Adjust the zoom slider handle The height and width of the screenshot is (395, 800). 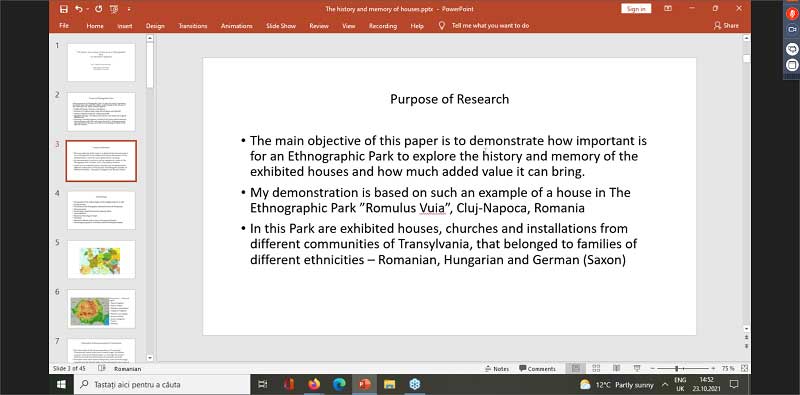pos(677,368)
